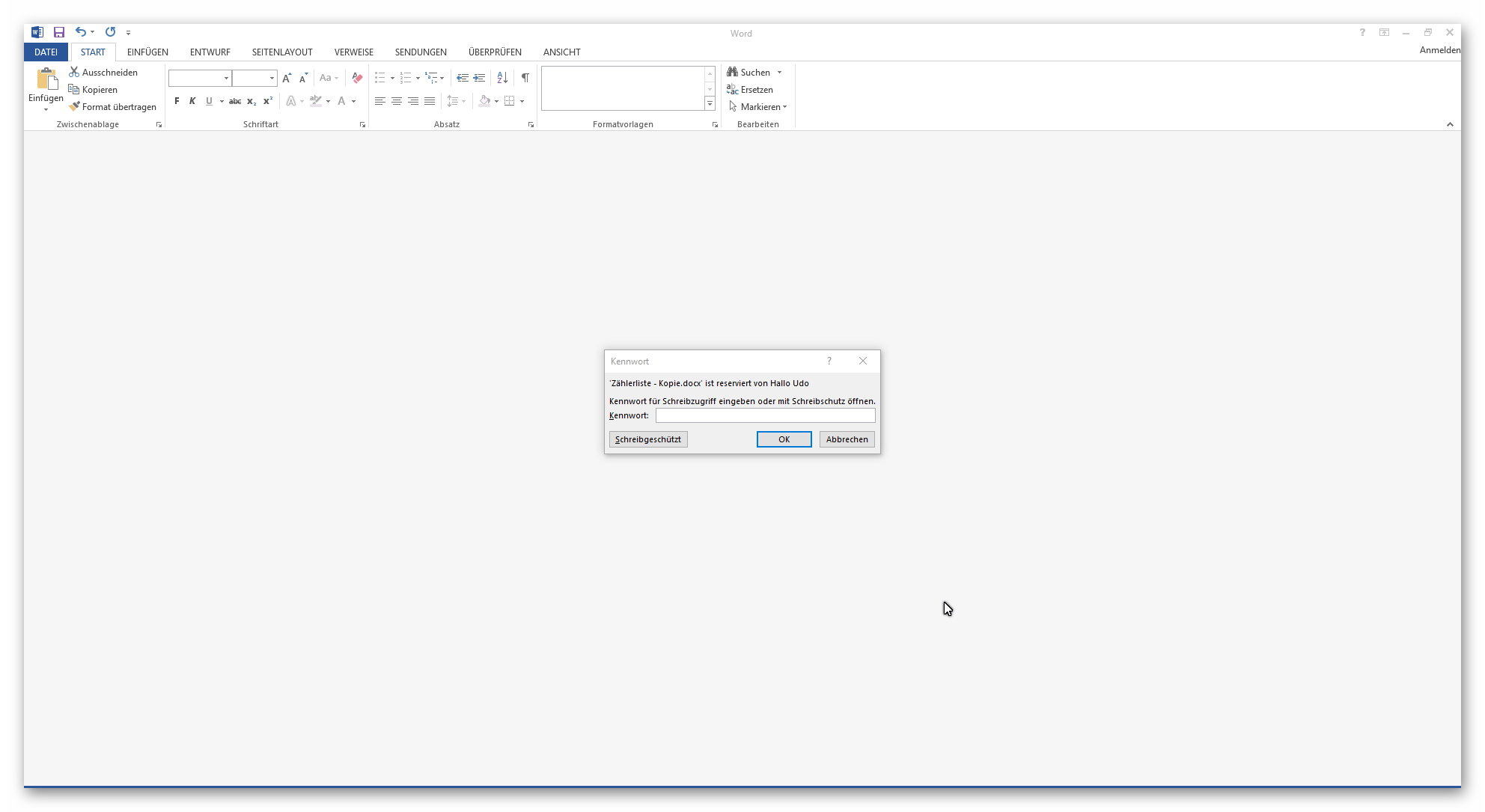Toggle italic formatting K button
Image resolution: width=1485 pixels, height=812 pixels.
pos(192,101)
